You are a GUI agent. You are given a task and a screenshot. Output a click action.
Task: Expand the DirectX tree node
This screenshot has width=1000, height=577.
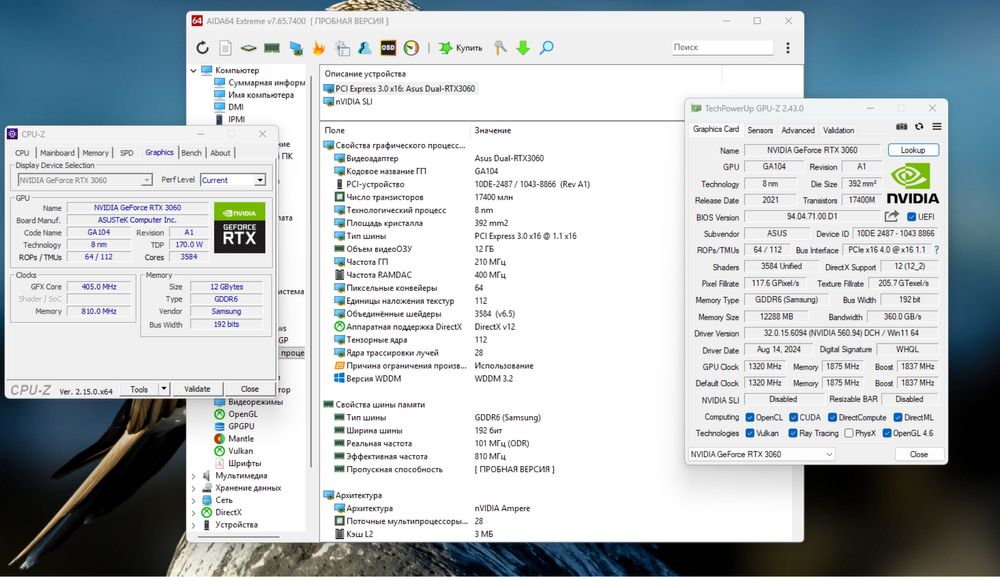[193, 513]
